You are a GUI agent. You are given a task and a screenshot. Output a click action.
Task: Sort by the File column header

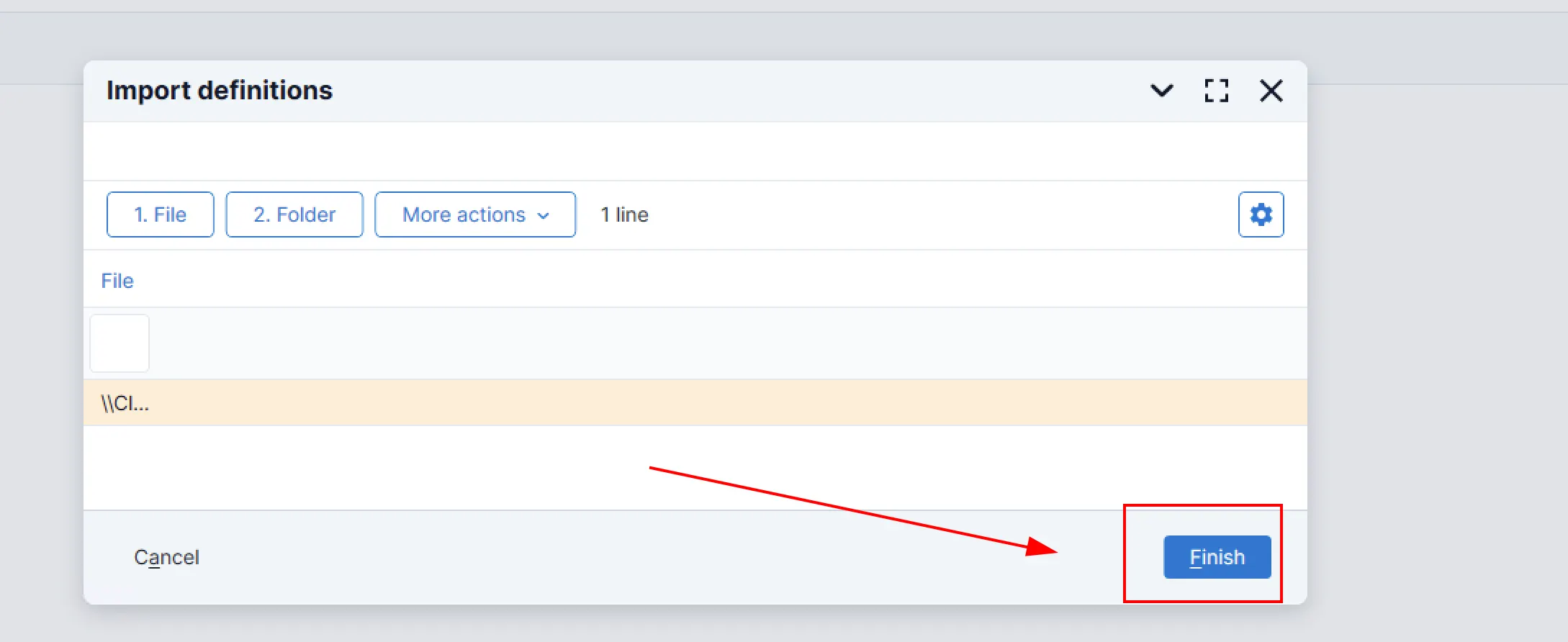coord(117,281)
